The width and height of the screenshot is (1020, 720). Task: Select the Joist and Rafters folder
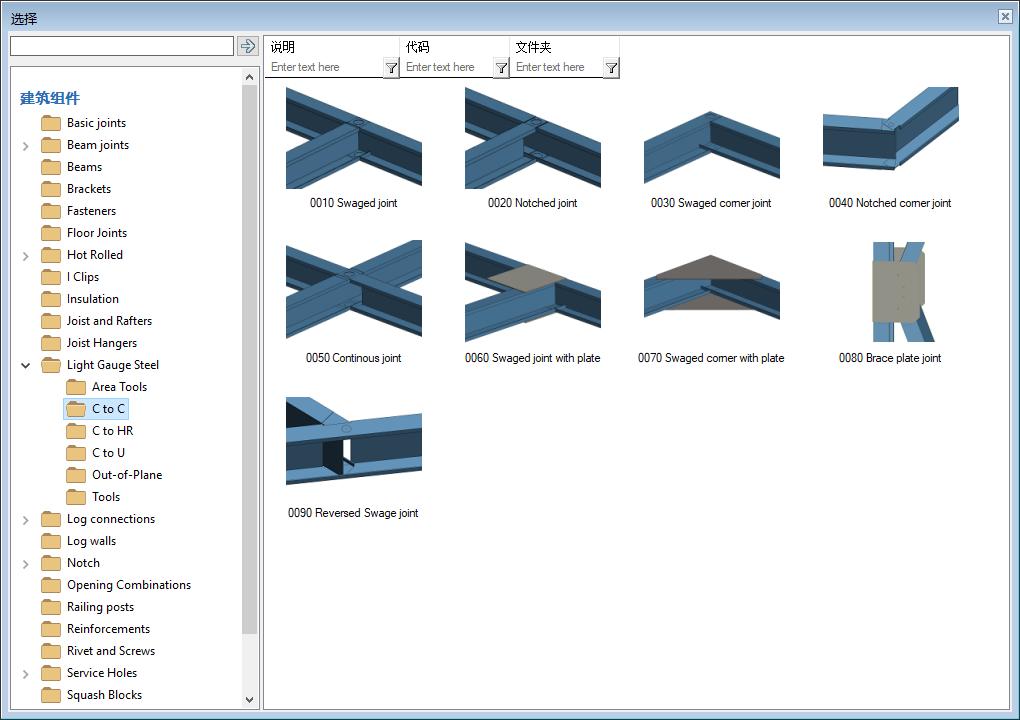click(109, 321)
